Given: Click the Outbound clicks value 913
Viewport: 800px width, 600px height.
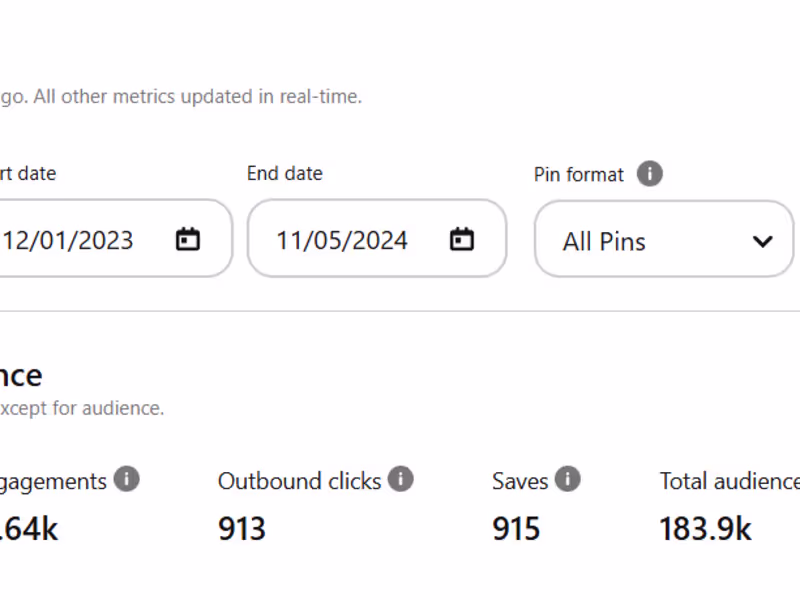Looking at the screenshot, I should coord(242,528).
